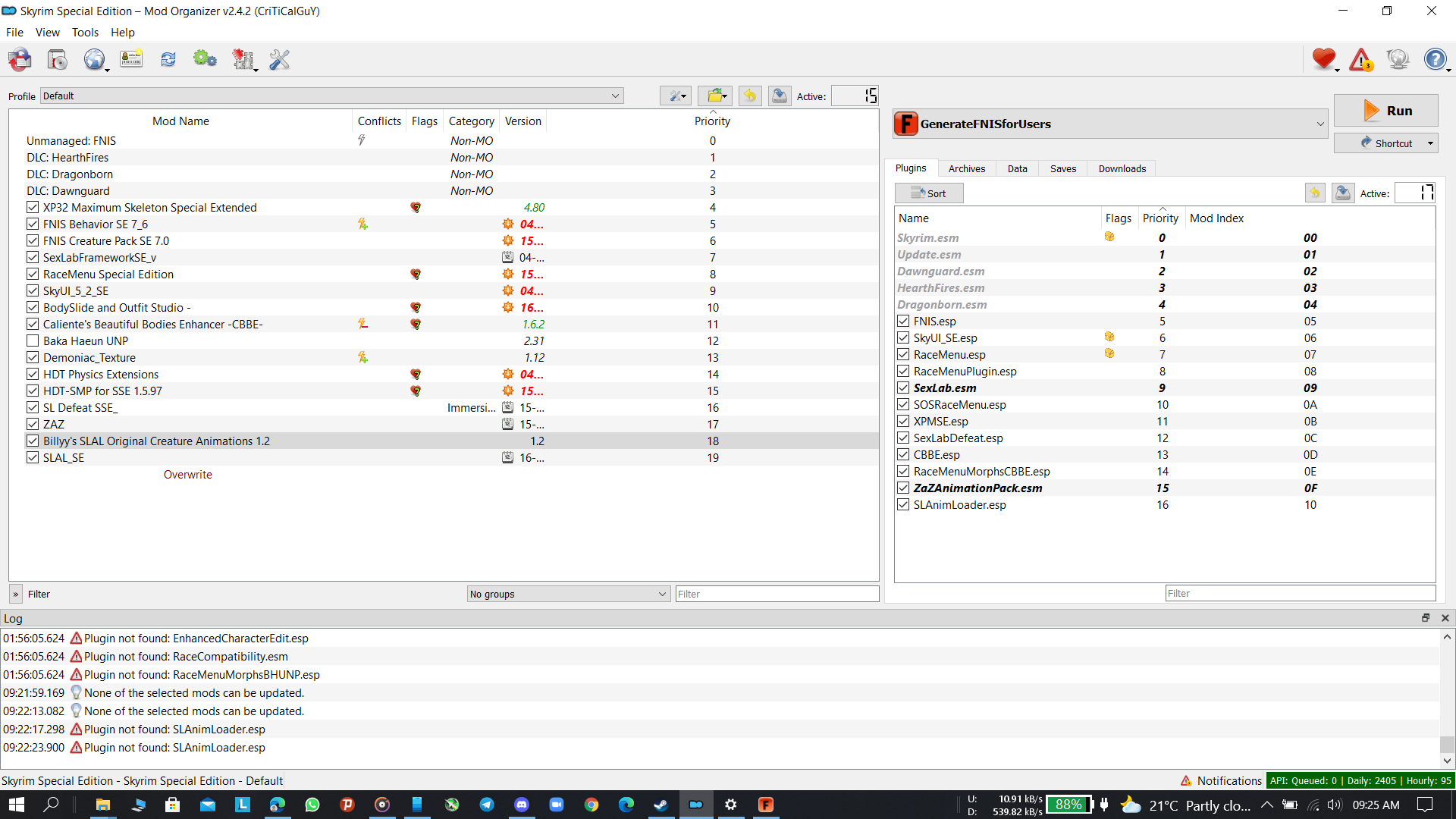This screenshot has height=819, width=1456.
Task: Uncheck the FNIS.esp plugin
Action: [x=903, y=321]
